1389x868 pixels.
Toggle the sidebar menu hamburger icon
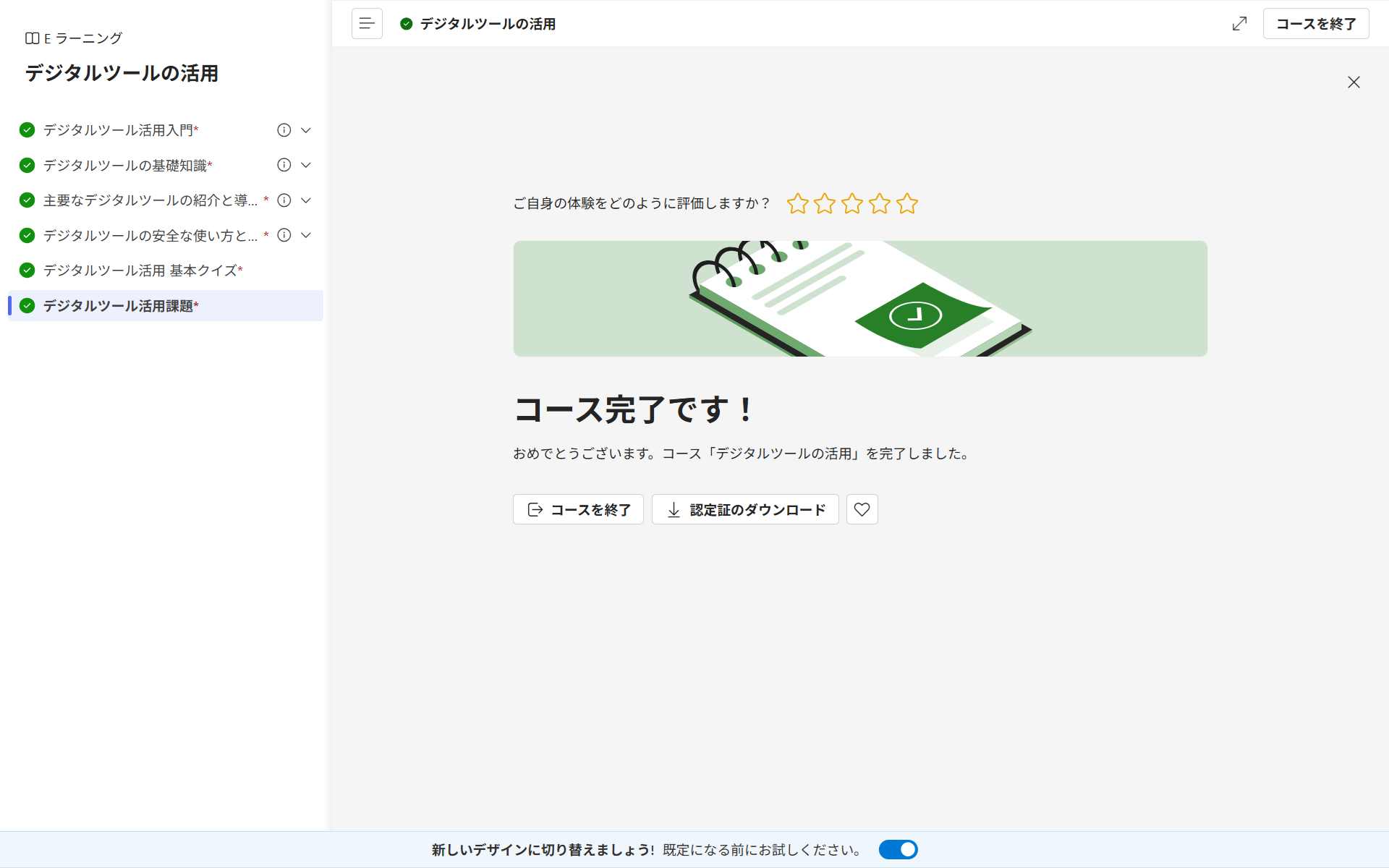367,24
